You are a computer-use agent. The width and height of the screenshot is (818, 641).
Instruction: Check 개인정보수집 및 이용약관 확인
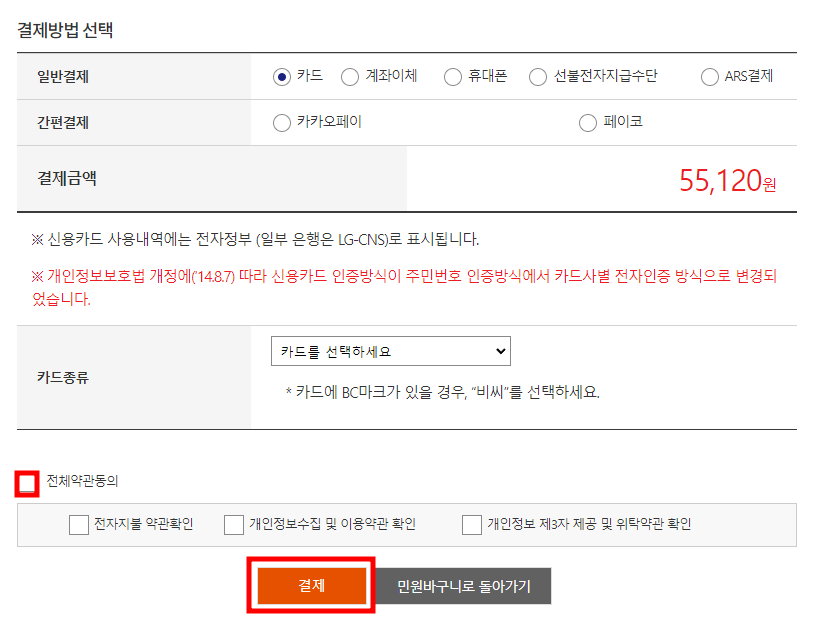(234, 524)
